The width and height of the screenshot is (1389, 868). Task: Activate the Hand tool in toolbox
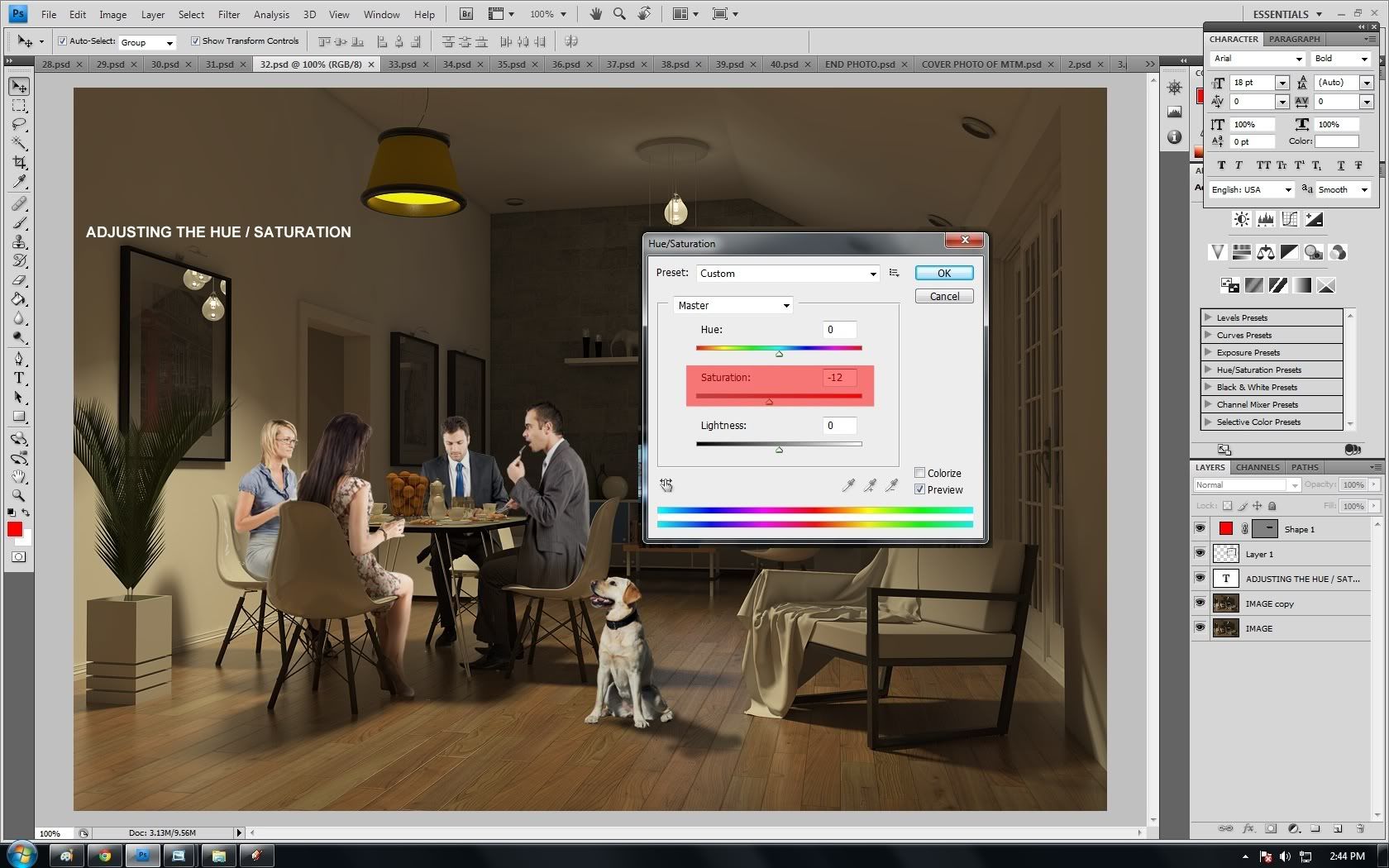[19, 477]
